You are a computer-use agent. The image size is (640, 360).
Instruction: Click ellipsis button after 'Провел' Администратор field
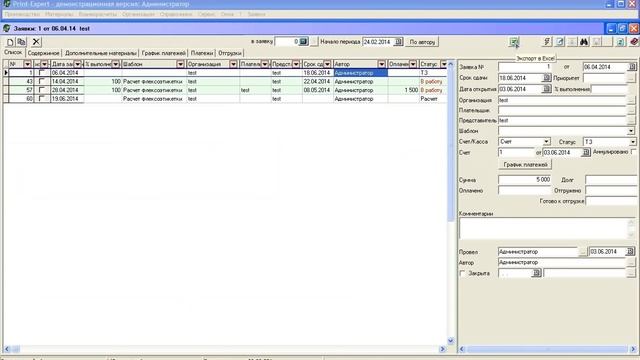coord(582,252)
